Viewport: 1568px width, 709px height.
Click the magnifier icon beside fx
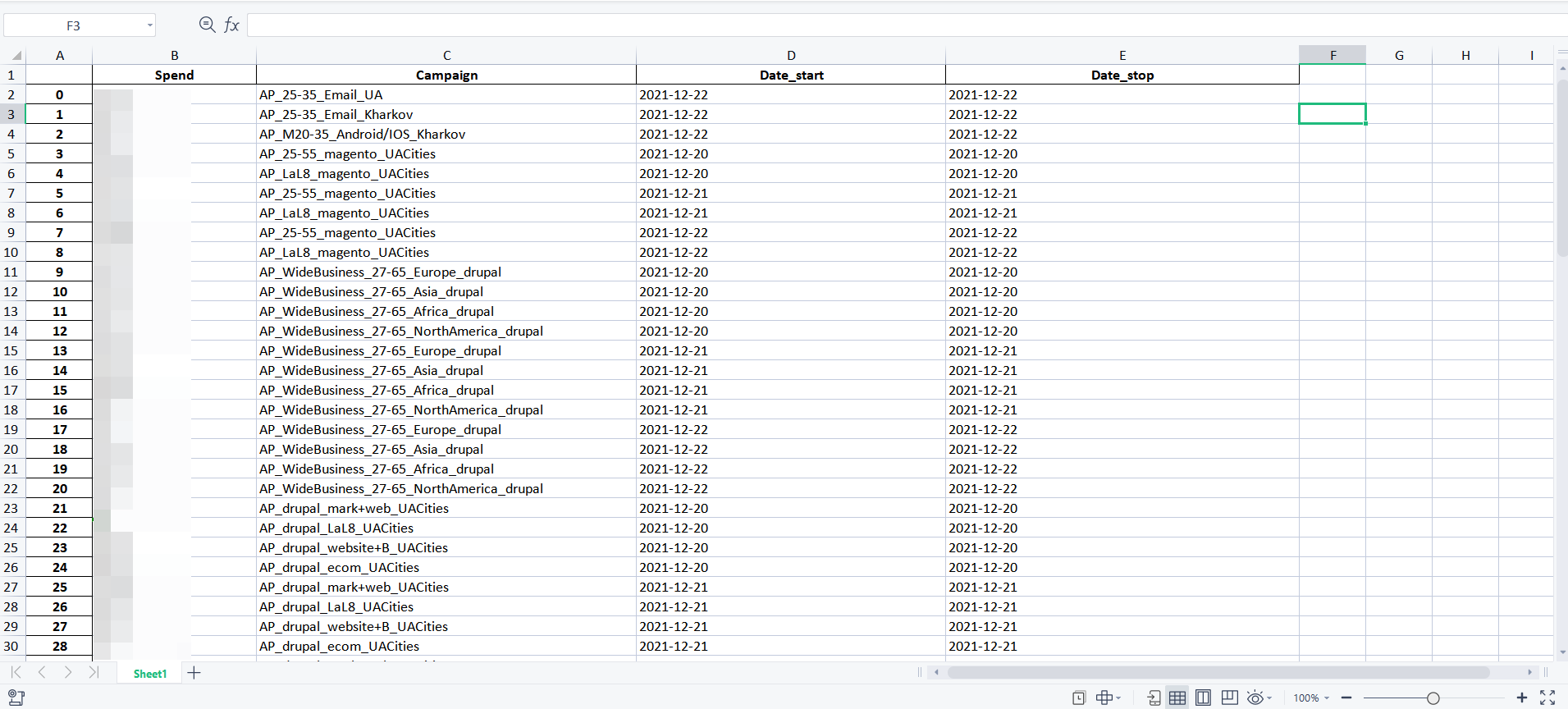pyautogui.click(x=207, y=25)
